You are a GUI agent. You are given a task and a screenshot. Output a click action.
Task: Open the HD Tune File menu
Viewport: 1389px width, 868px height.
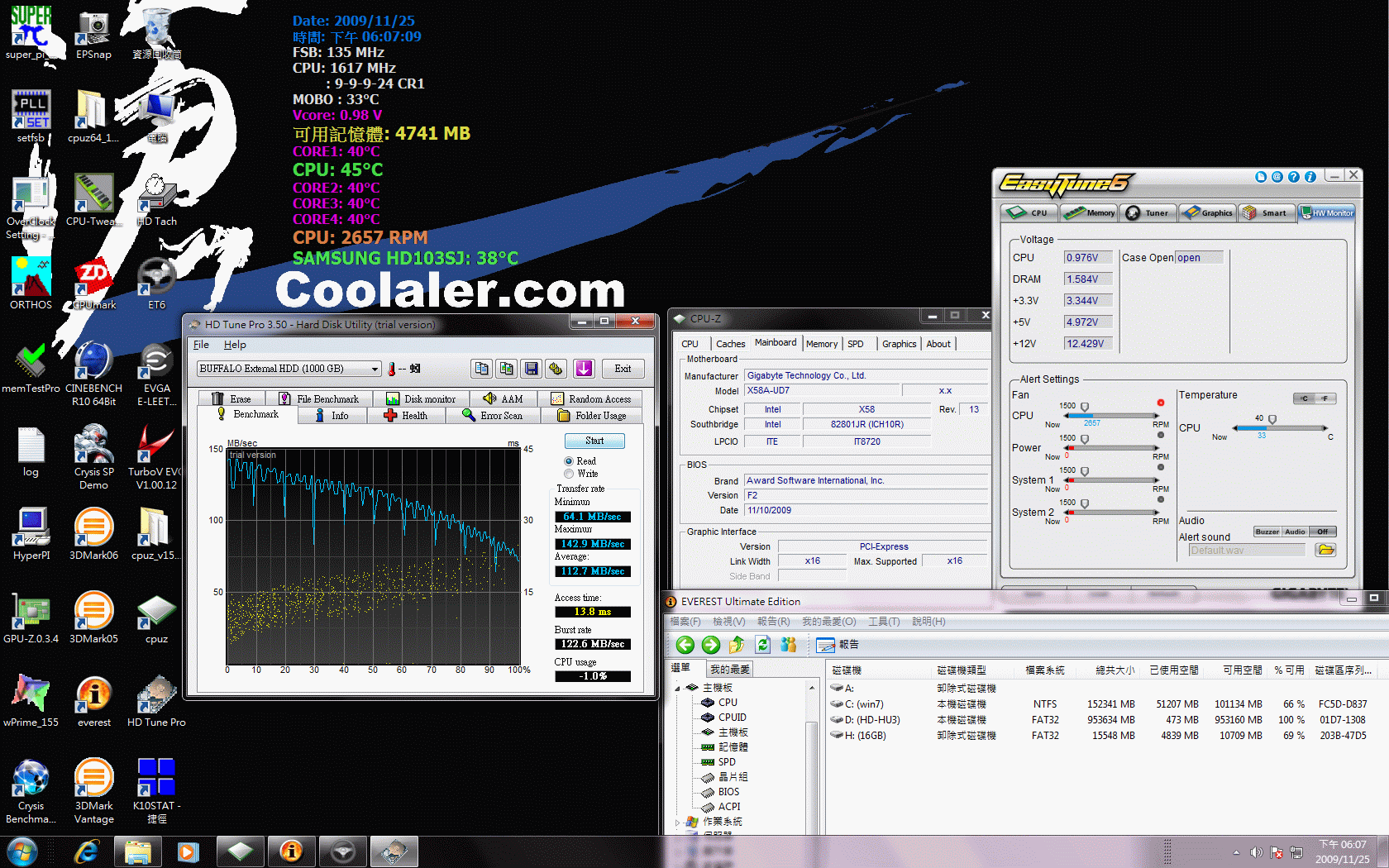201,345
